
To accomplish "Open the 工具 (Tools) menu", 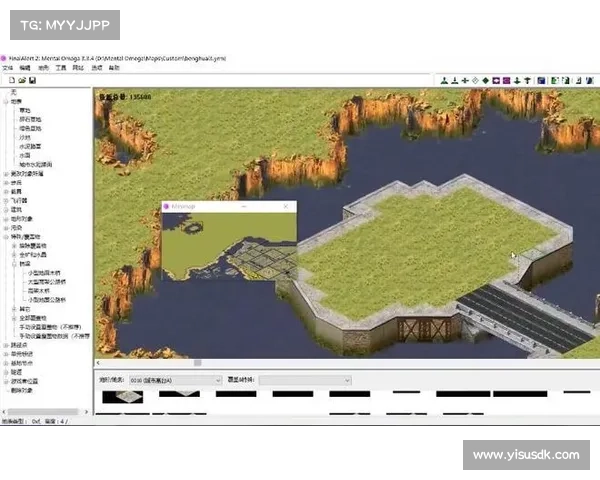I will 61,68.
